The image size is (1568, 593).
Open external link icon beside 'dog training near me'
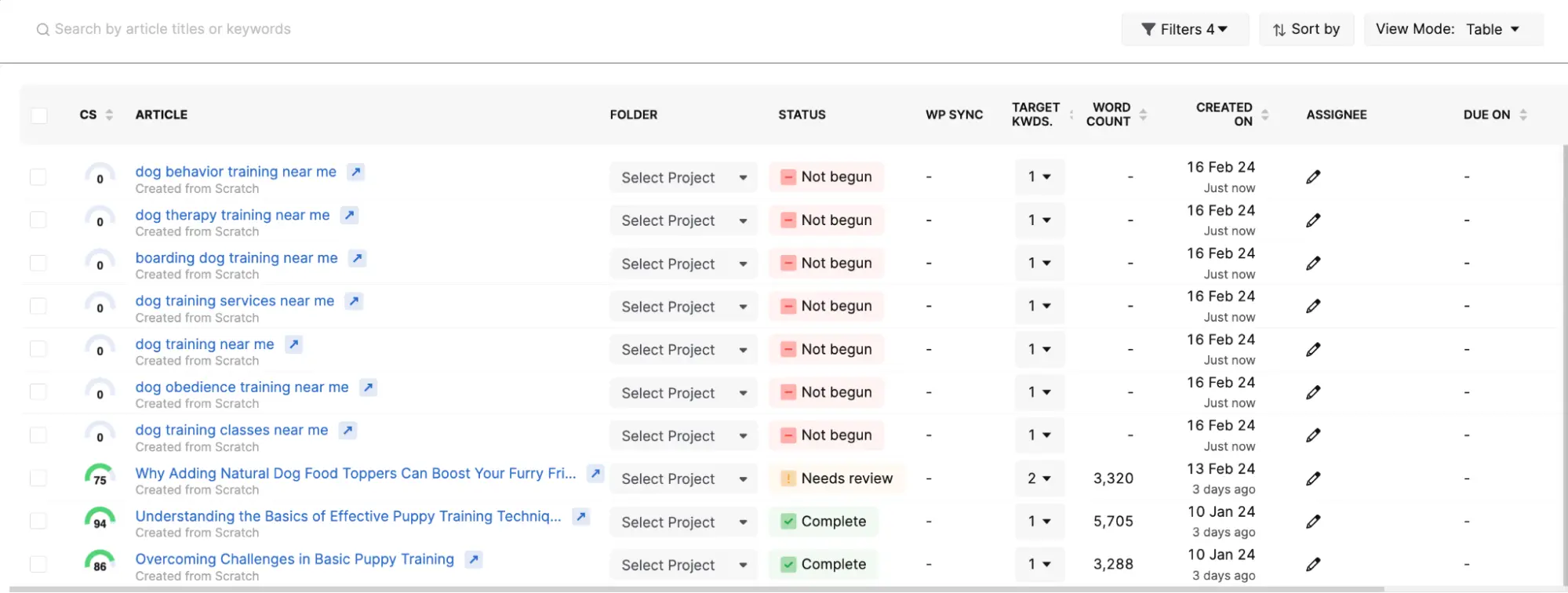click(294, 344)
